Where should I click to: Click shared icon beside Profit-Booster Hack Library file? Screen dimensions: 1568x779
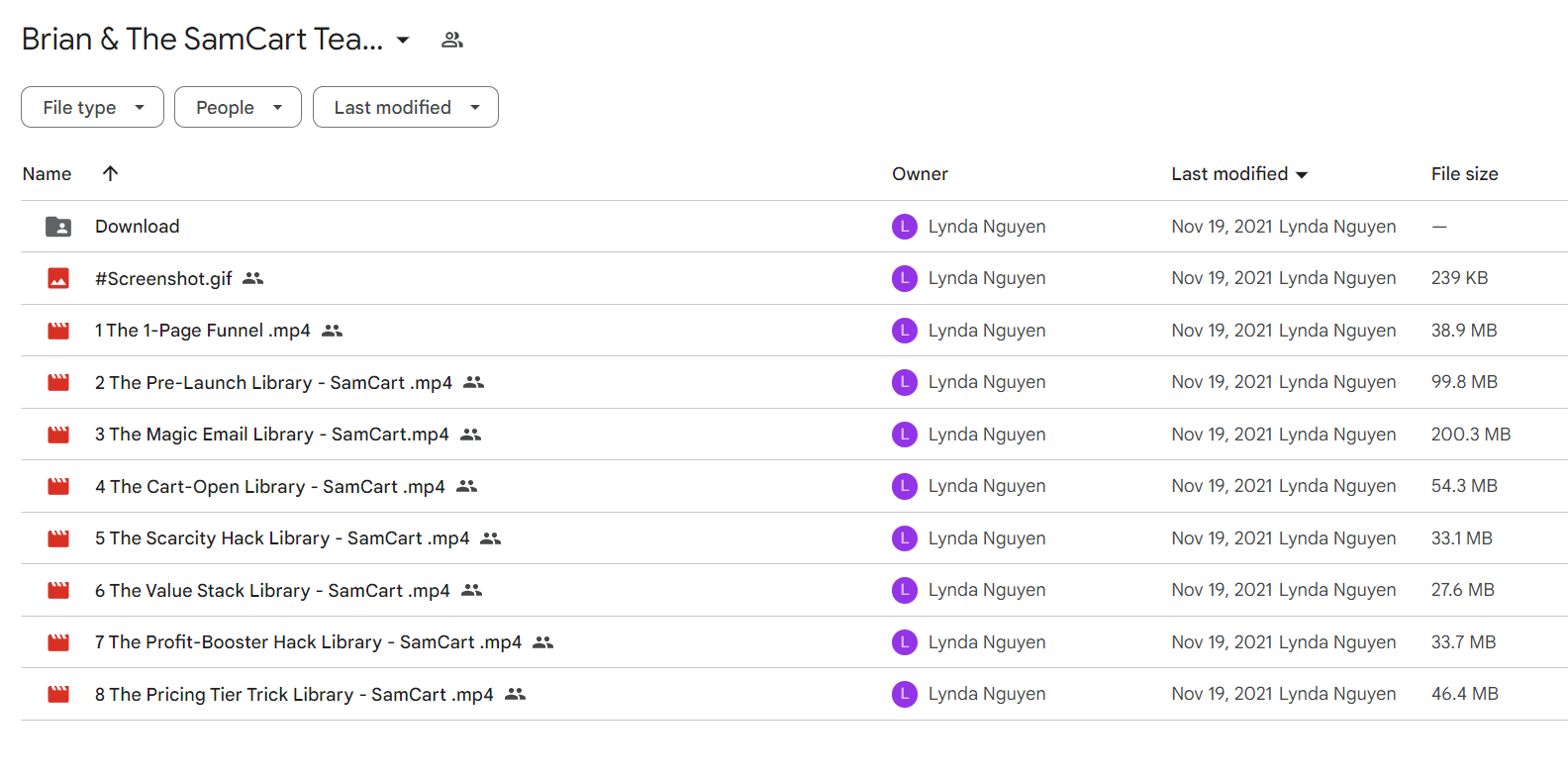(542, 642)
